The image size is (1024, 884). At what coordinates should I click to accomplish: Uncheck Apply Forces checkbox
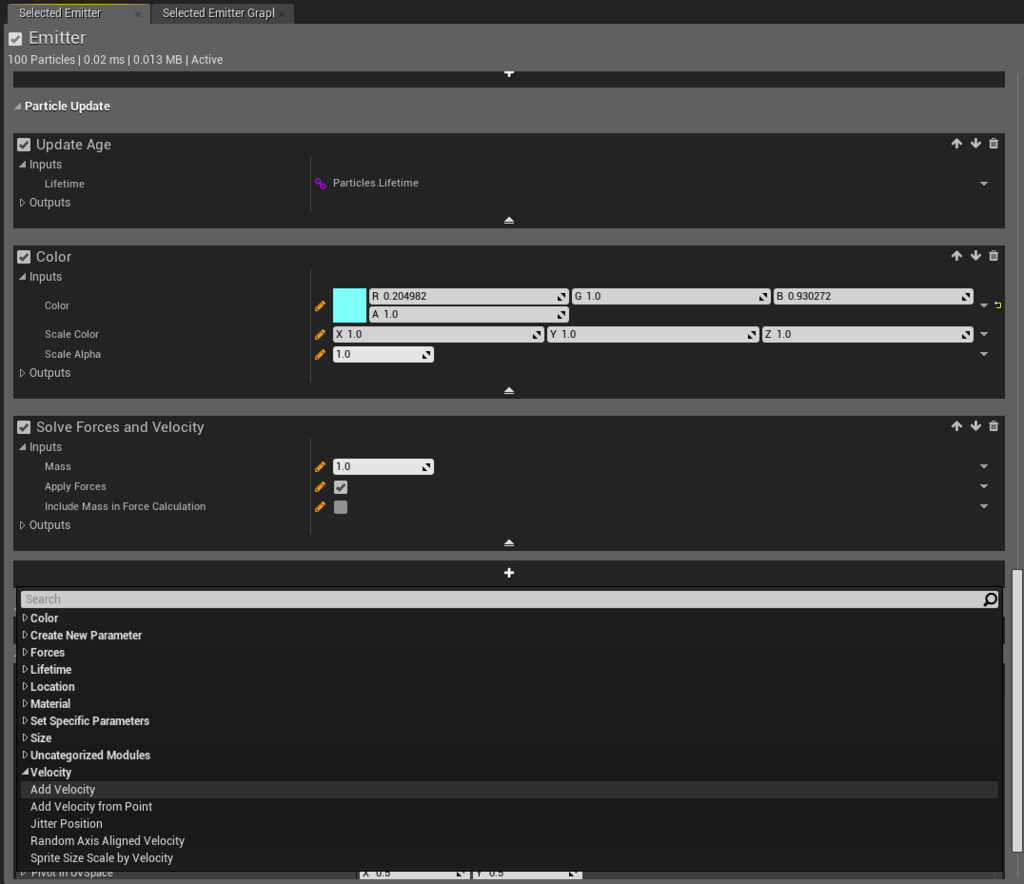(340, 487)
